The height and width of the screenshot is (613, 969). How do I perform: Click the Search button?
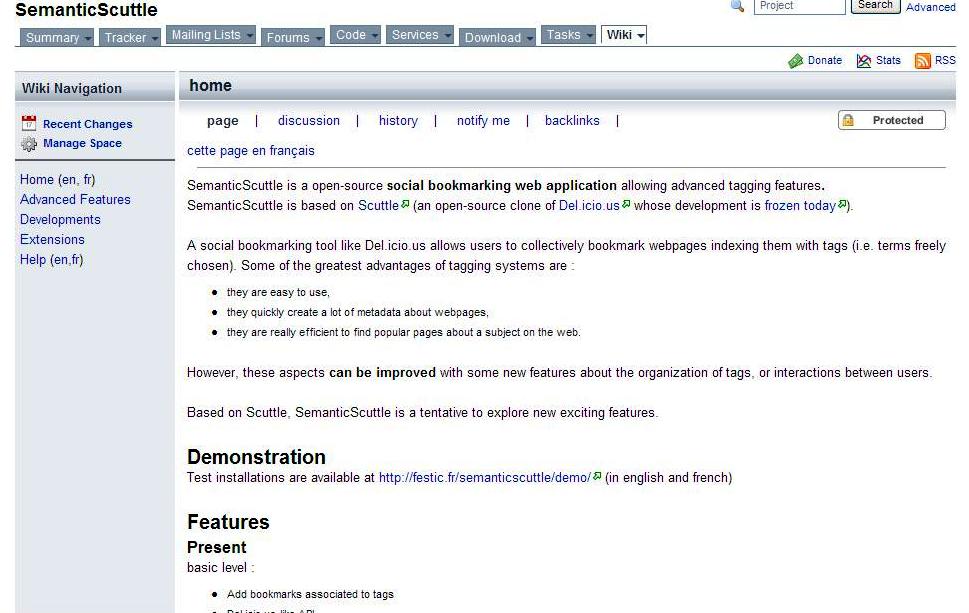875,6
